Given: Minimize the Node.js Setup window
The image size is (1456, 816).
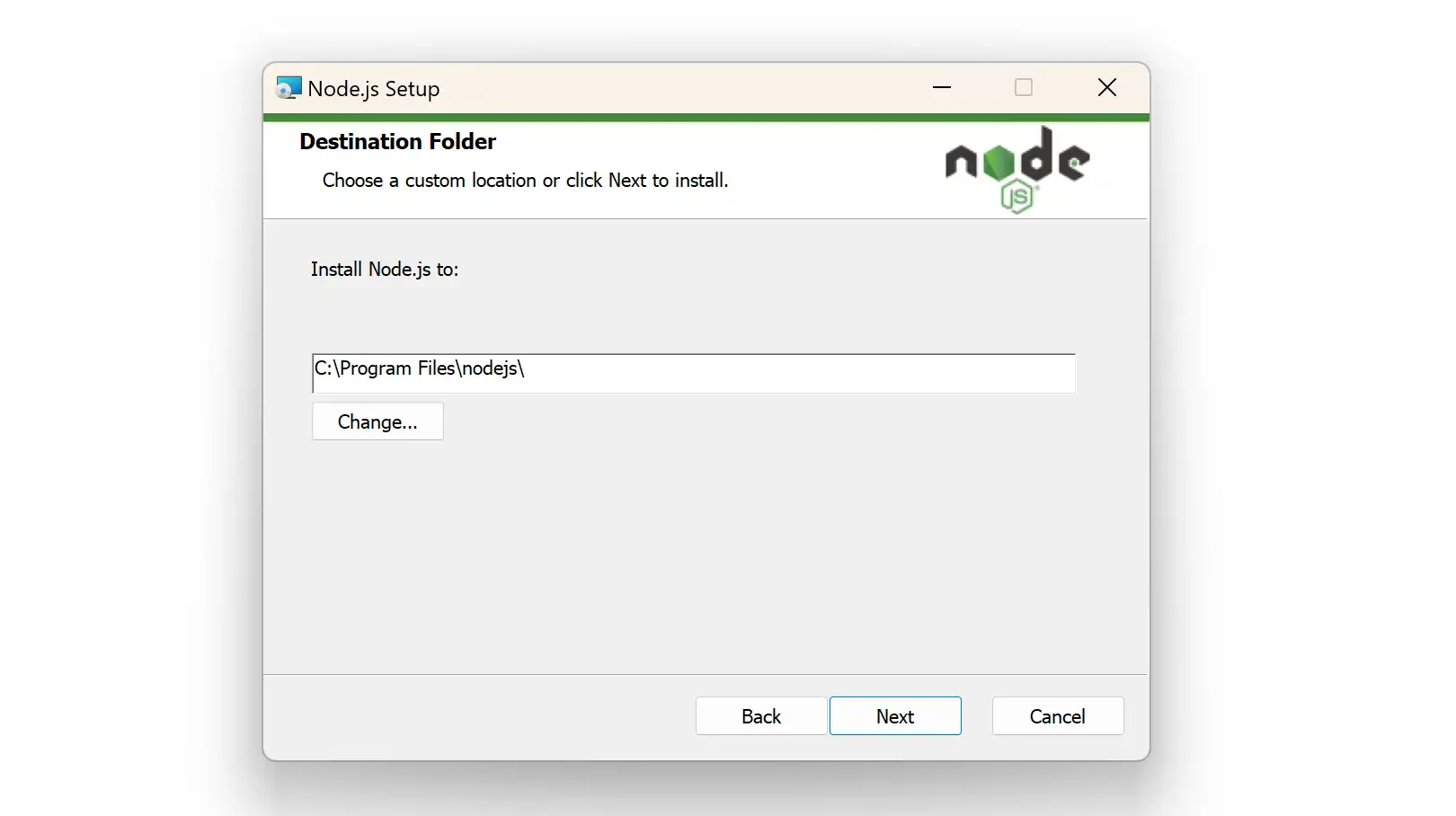Looking at the screenshot, I should (x=942, y=87).
